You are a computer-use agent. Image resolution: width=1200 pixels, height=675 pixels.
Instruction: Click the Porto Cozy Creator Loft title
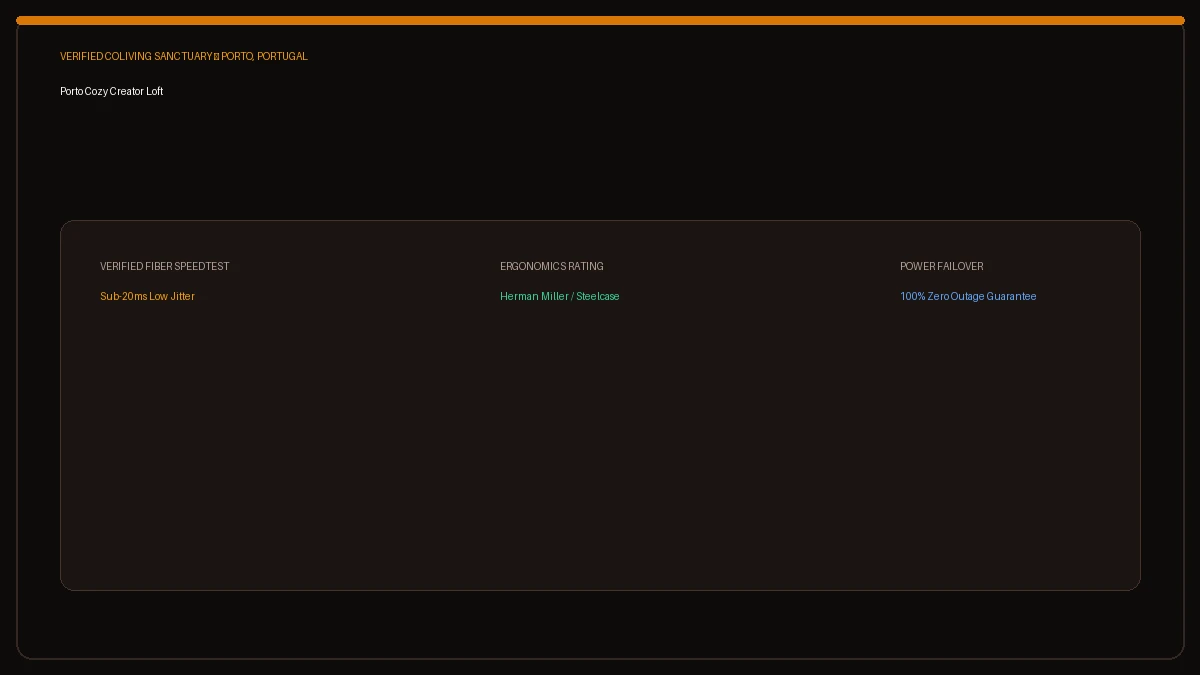coord(111,91)
